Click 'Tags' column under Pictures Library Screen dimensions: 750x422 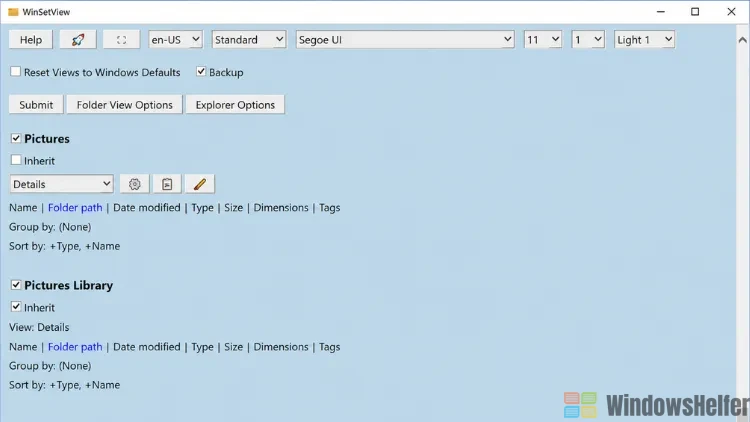point(330,347)
